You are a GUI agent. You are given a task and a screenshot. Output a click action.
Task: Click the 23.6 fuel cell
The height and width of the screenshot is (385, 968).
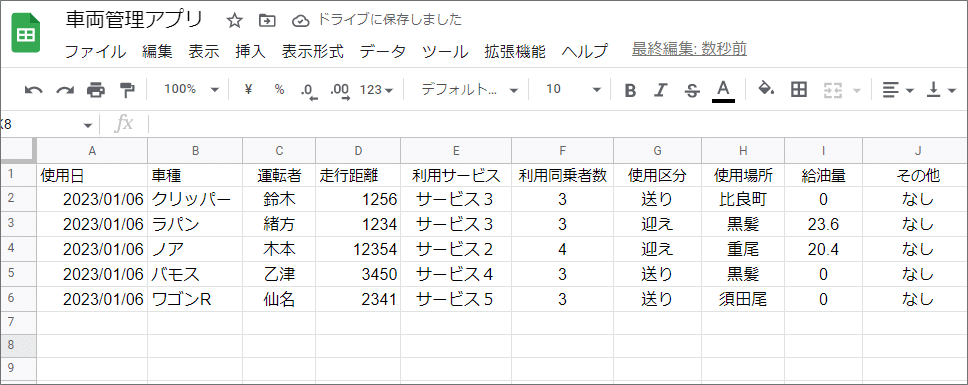pyautogui.click(x=824, y=225)
